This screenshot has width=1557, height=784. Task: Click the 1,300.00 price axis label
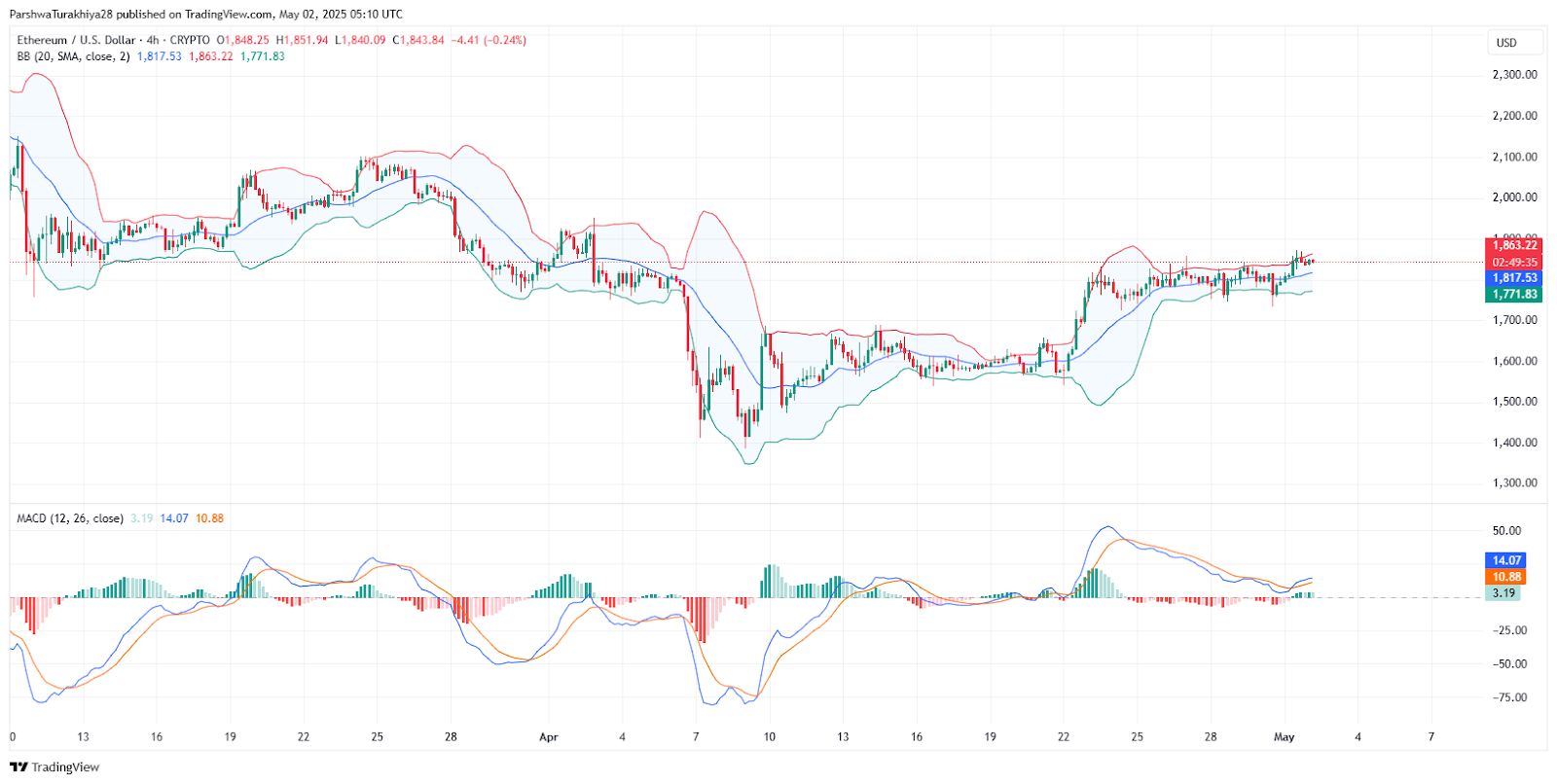(1515, 483)
